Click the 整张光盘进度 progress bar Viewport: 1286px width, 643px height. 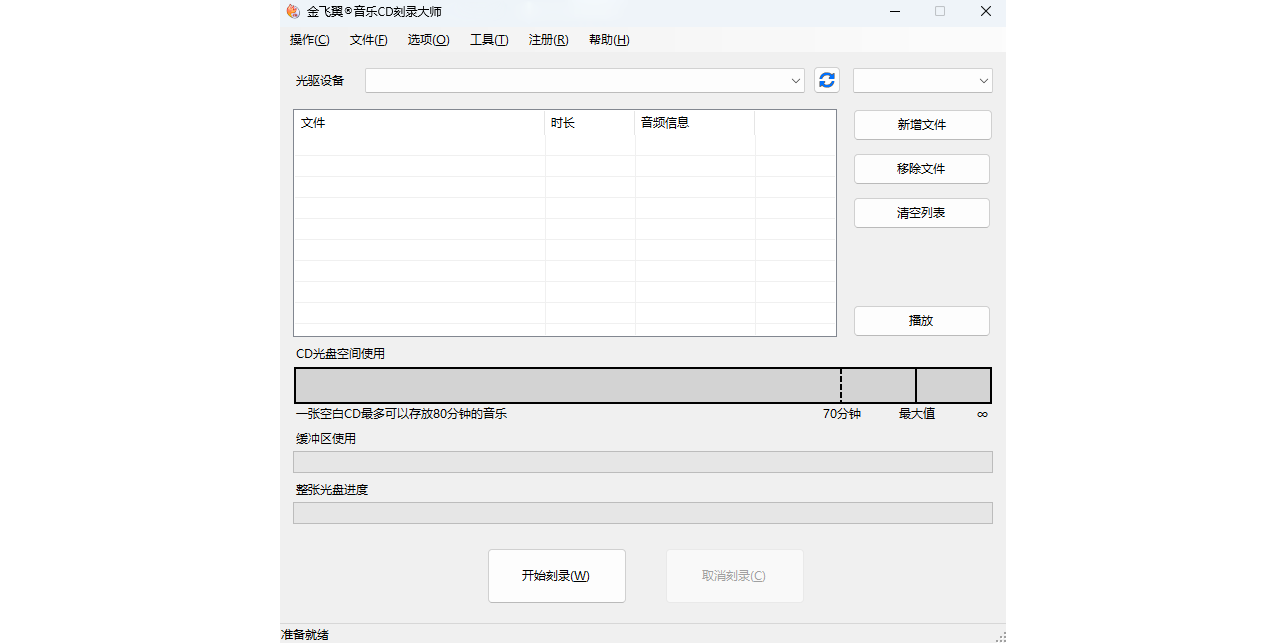pos(643,513)
